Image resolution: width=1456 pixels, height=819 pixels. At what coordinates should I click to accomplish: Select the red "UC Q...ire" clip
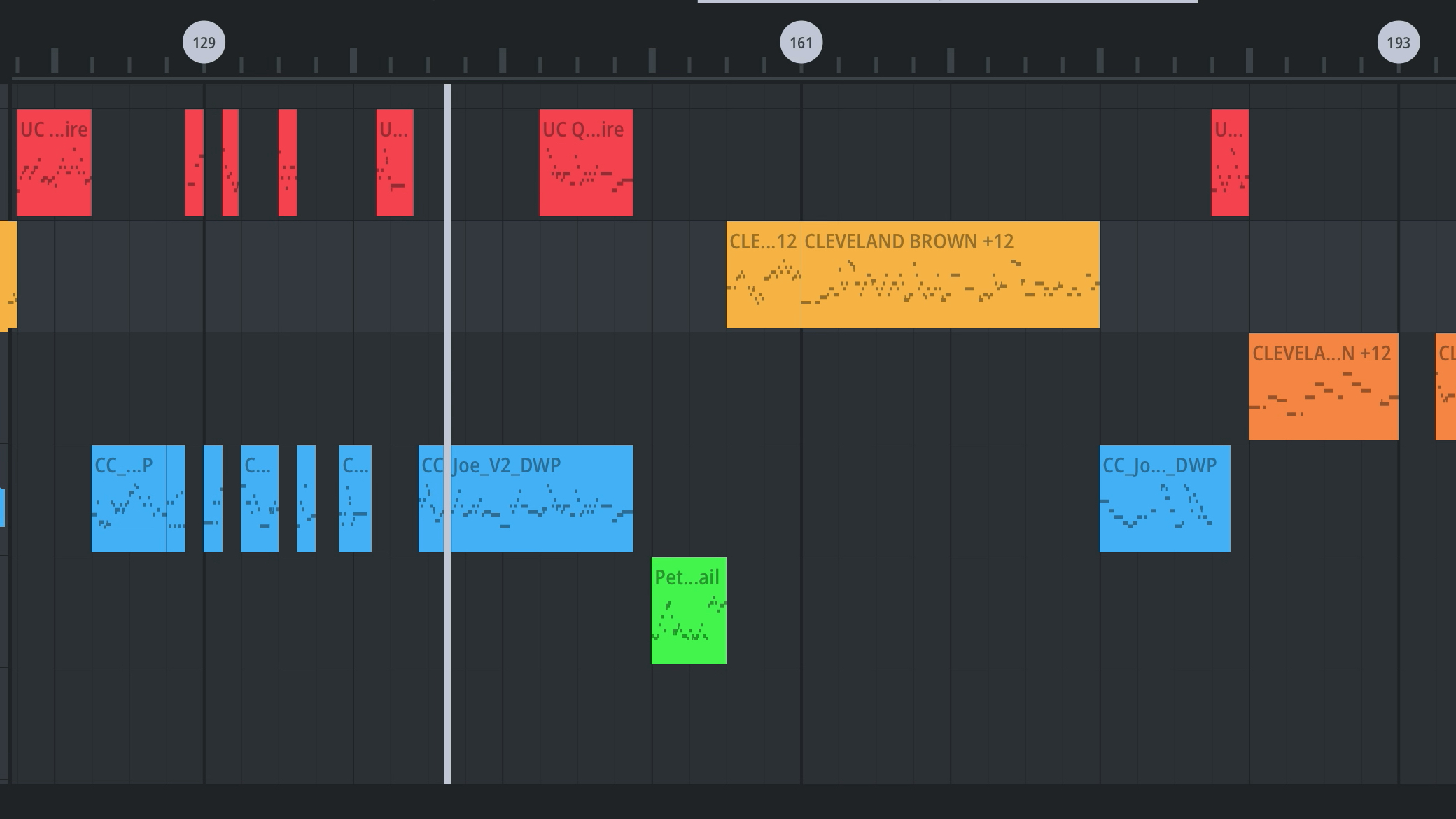586,162
